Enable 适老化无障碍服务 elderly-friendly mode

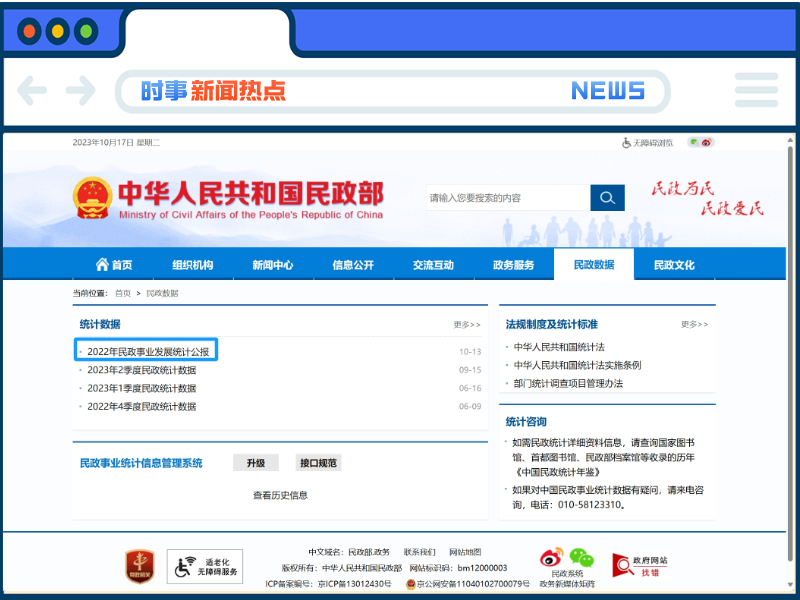[x=204, y=567]
